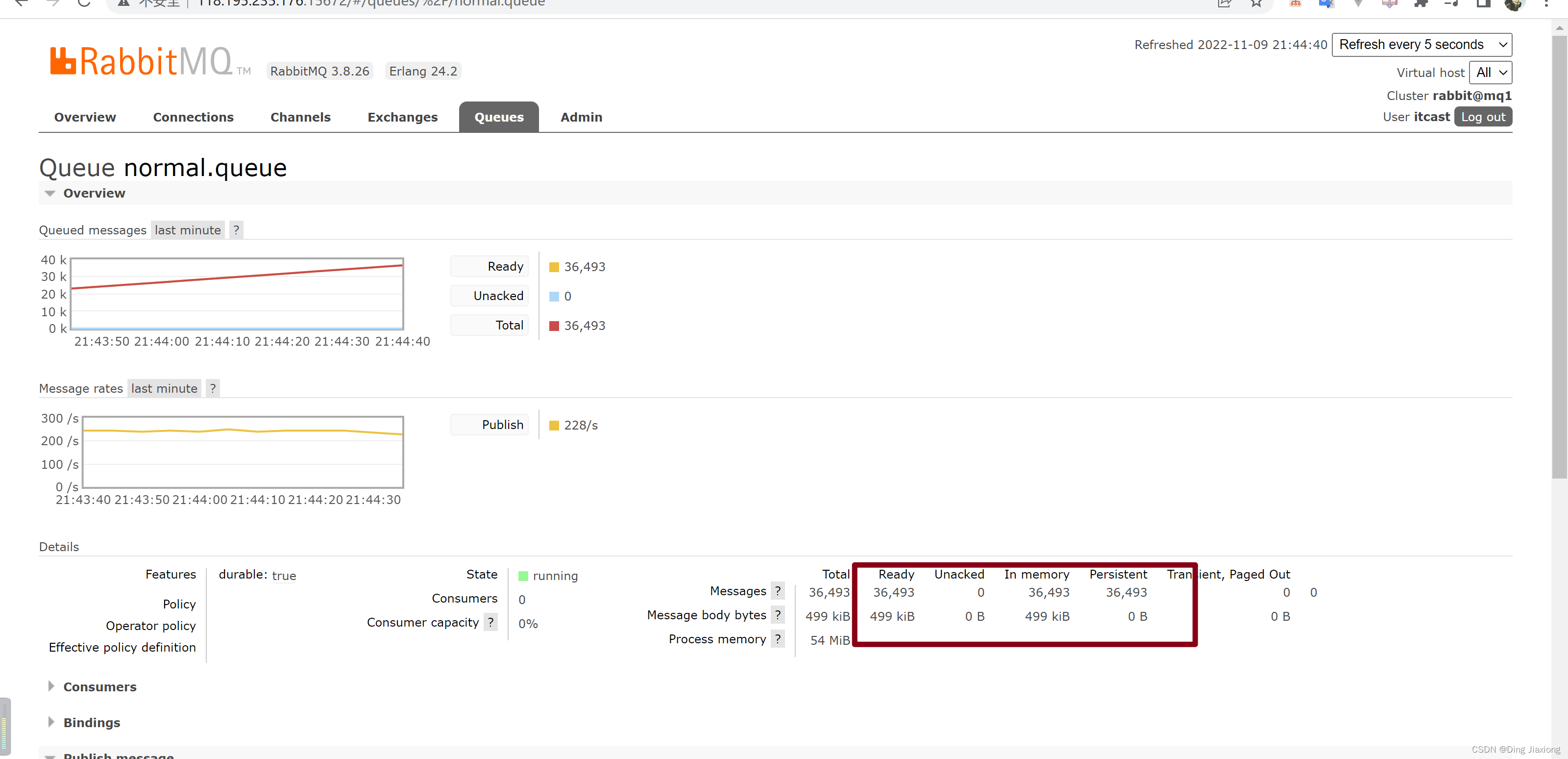
Task: Click the Connections menu icon
Action: pos(193,117)
